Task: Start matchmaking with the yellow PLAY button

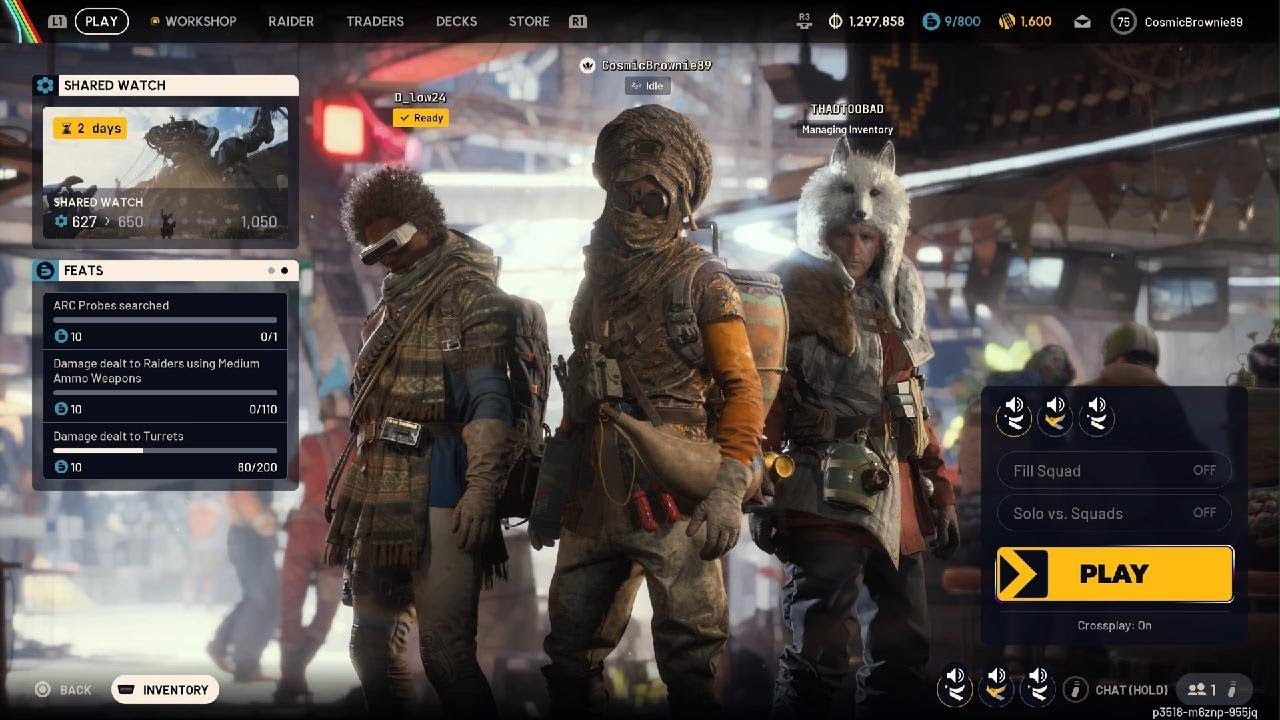Action: click(x=1115, y=574)
